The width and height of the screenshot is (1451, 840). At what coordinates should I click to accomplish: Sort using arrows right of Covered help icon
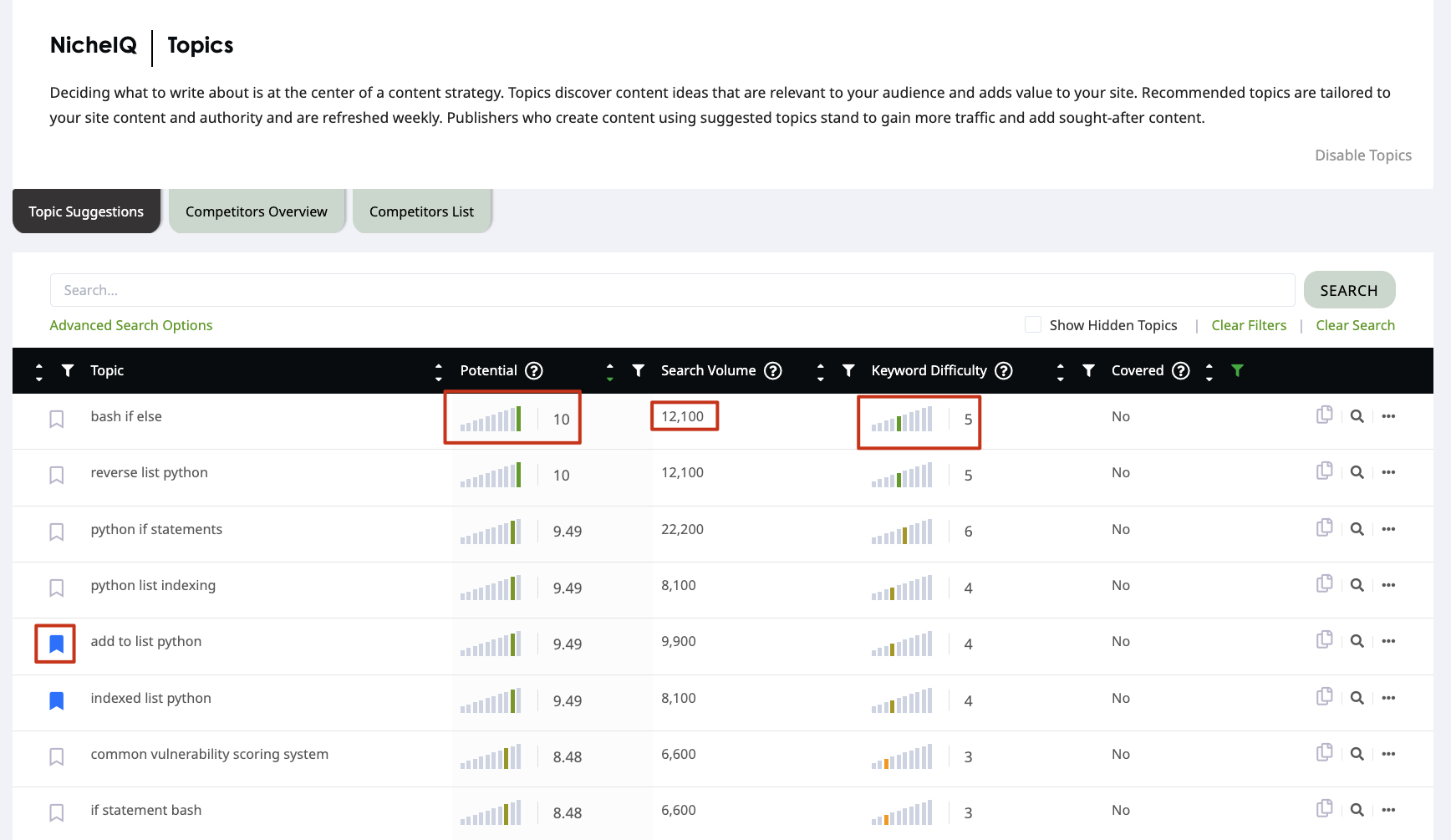click(x=1209, y=372)
